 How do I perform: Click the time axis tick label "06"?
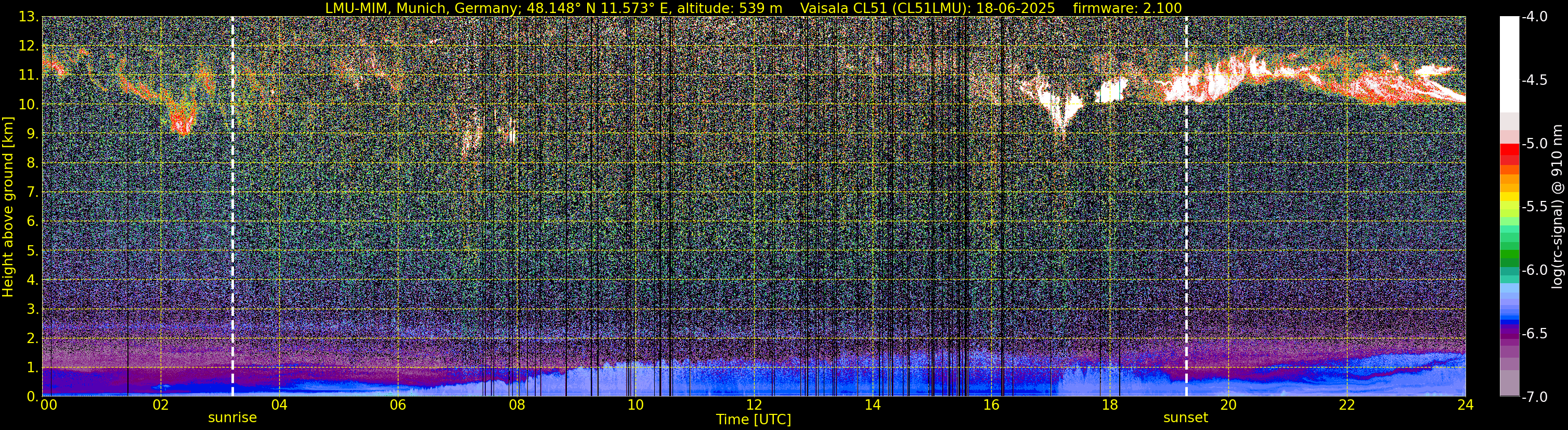397,405
